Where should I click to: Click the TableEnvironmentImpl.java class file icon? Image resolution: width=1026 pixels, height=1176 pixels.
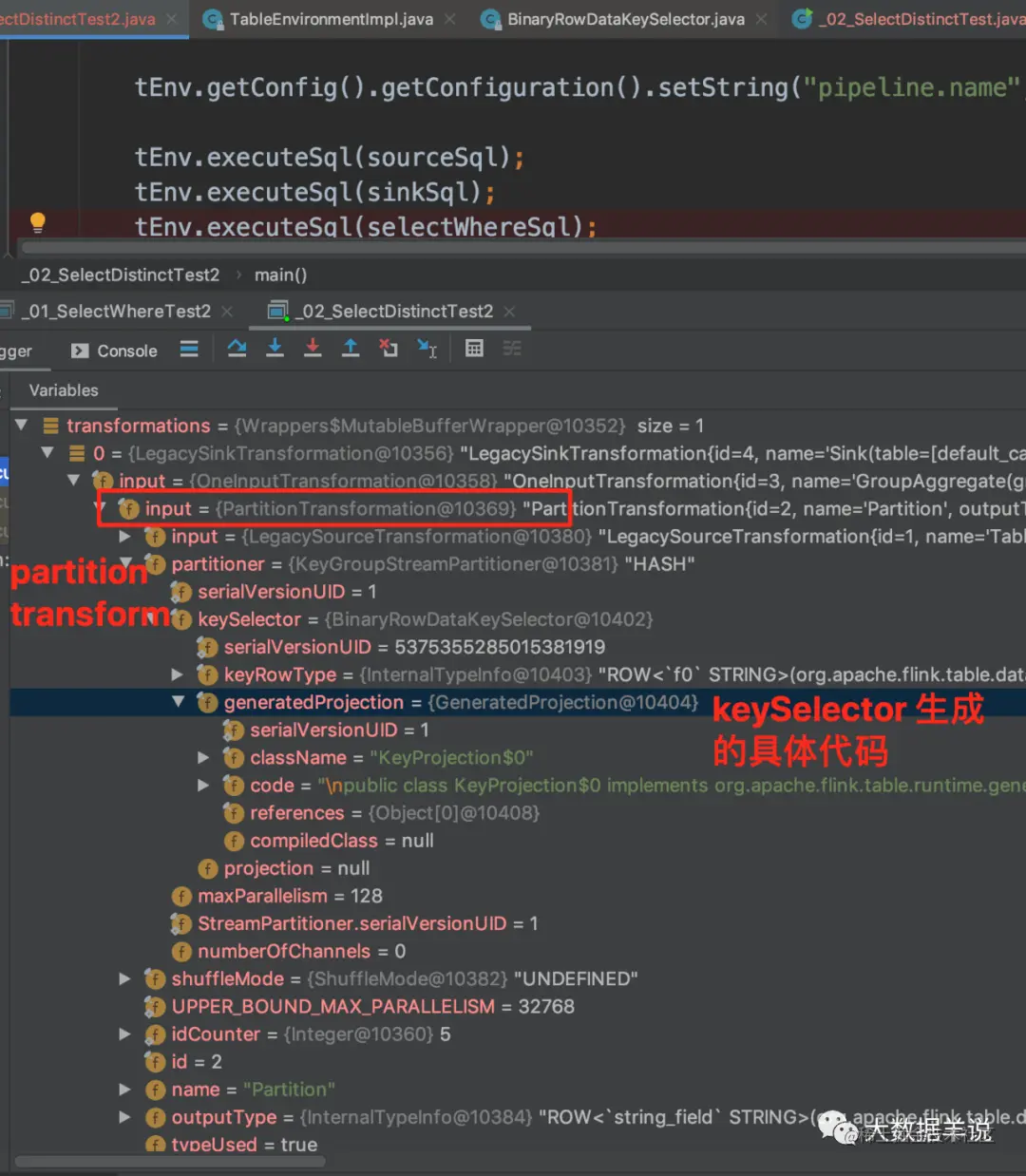click(214, 19)
